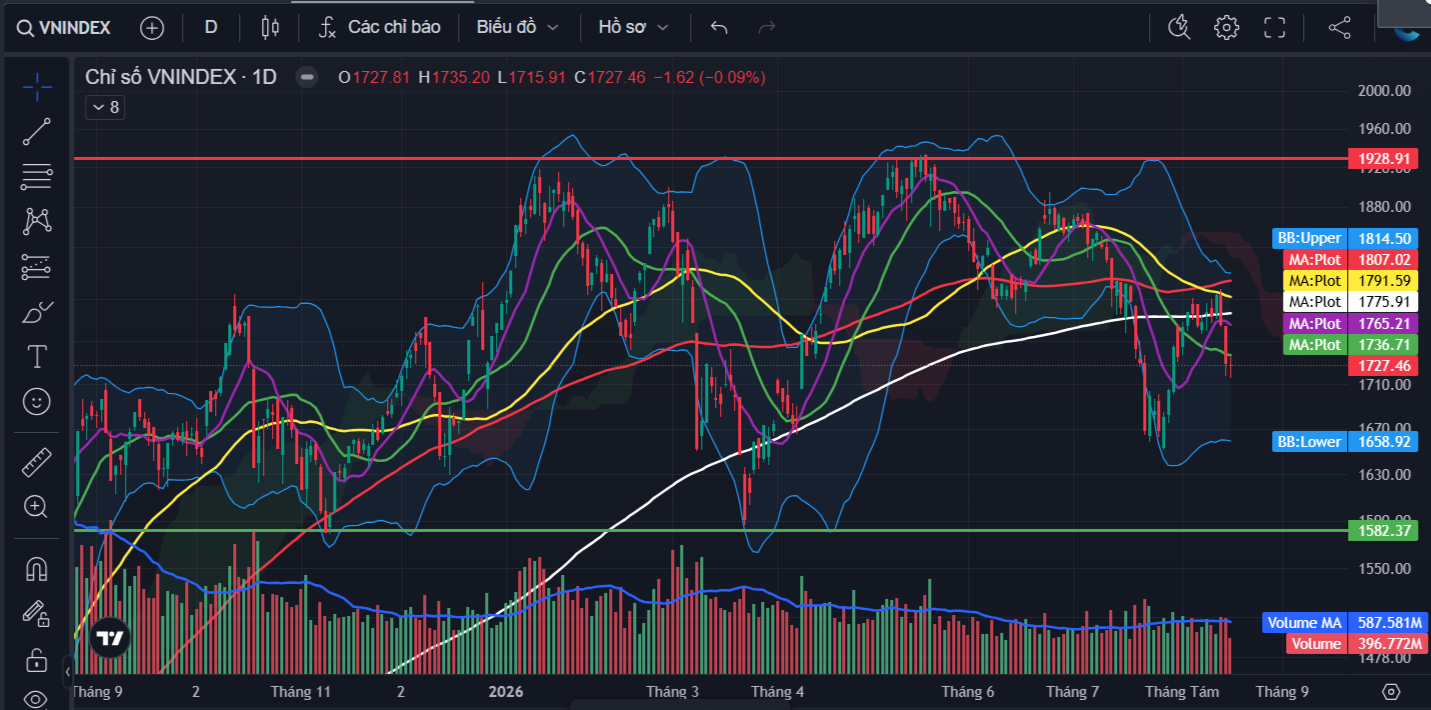Share the chart via share icon
1431x710 pixels.
pyautogui.click(x=1339, y=27)
